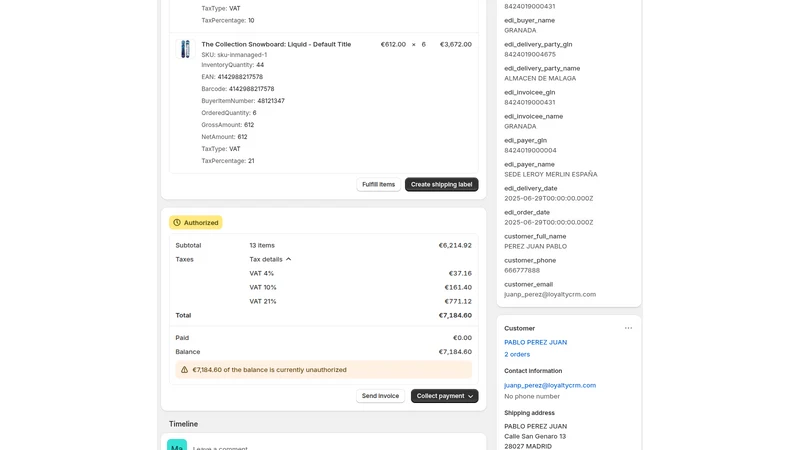This screenshot has width=800, height=450.
Task: Select the shipping address line Calle San Genaro 13
Action: click(535, 436)
